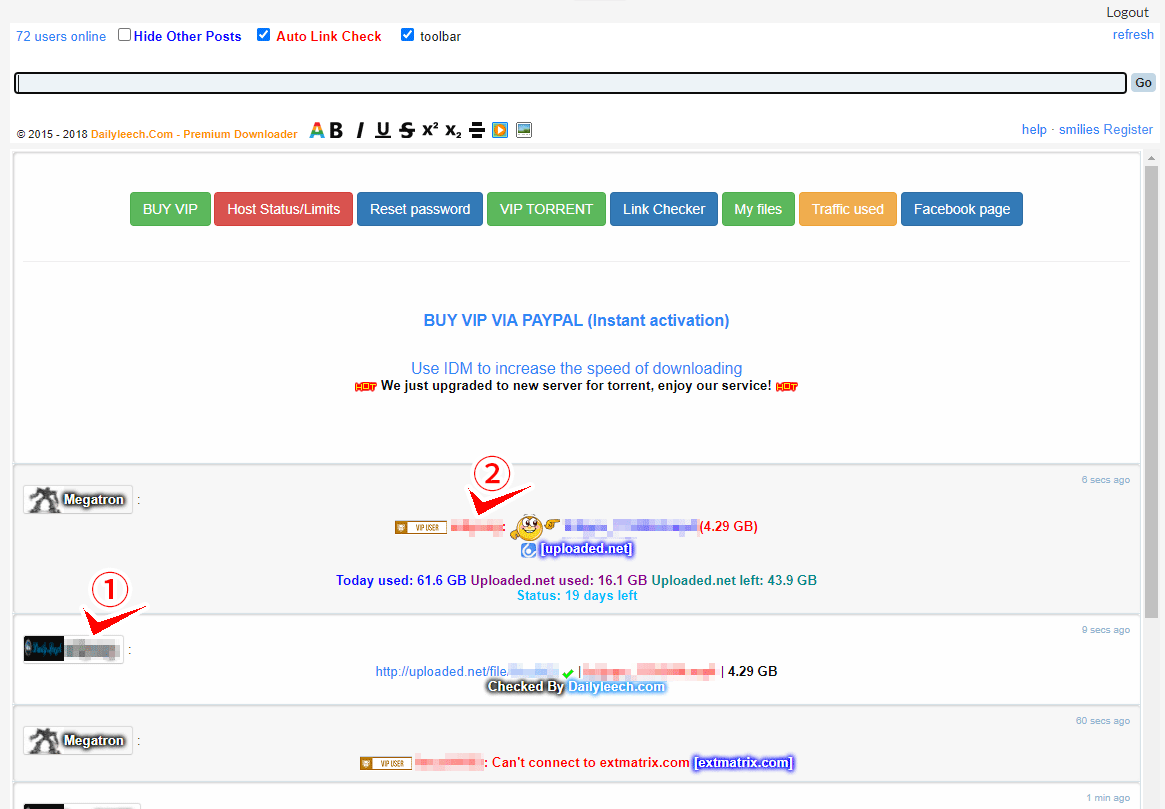Apply underline formatting
1165x809 pixels.
click(x=383, y=130)
